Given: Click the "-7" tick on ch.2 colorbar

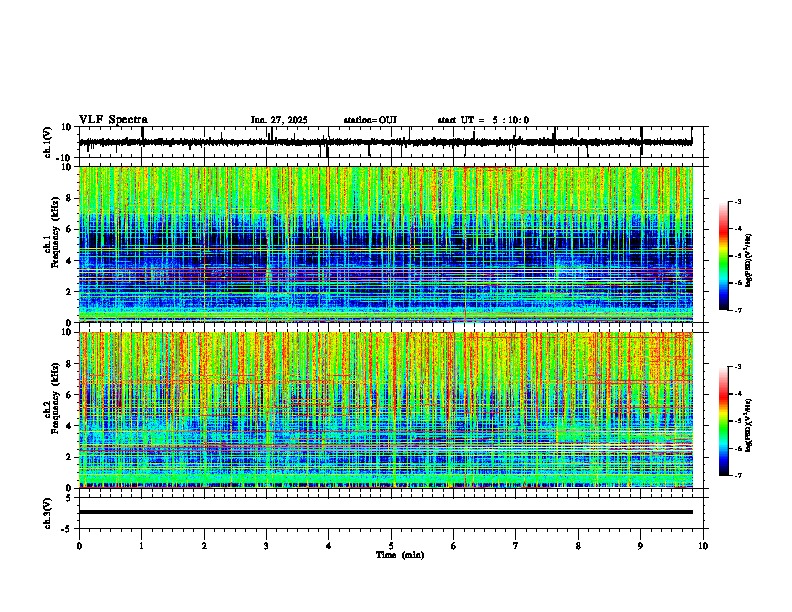Looking at the screenshot, I should pos(738,476).
